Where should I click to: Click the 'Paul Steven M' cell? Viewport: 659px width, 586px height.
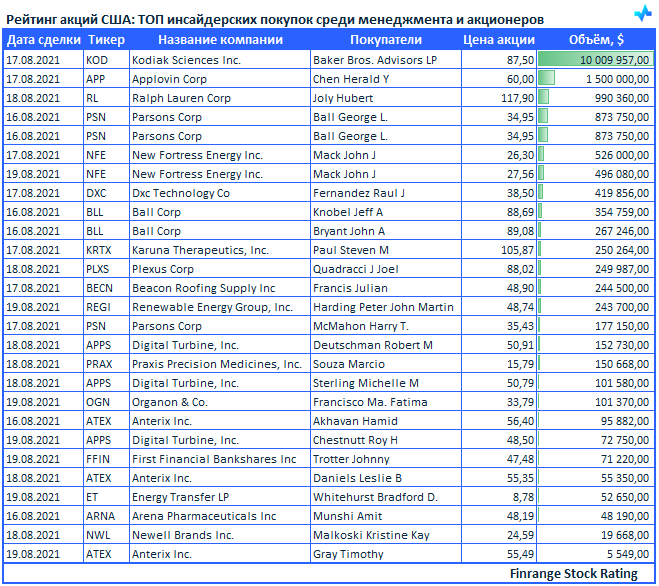[x=386, y=250]
